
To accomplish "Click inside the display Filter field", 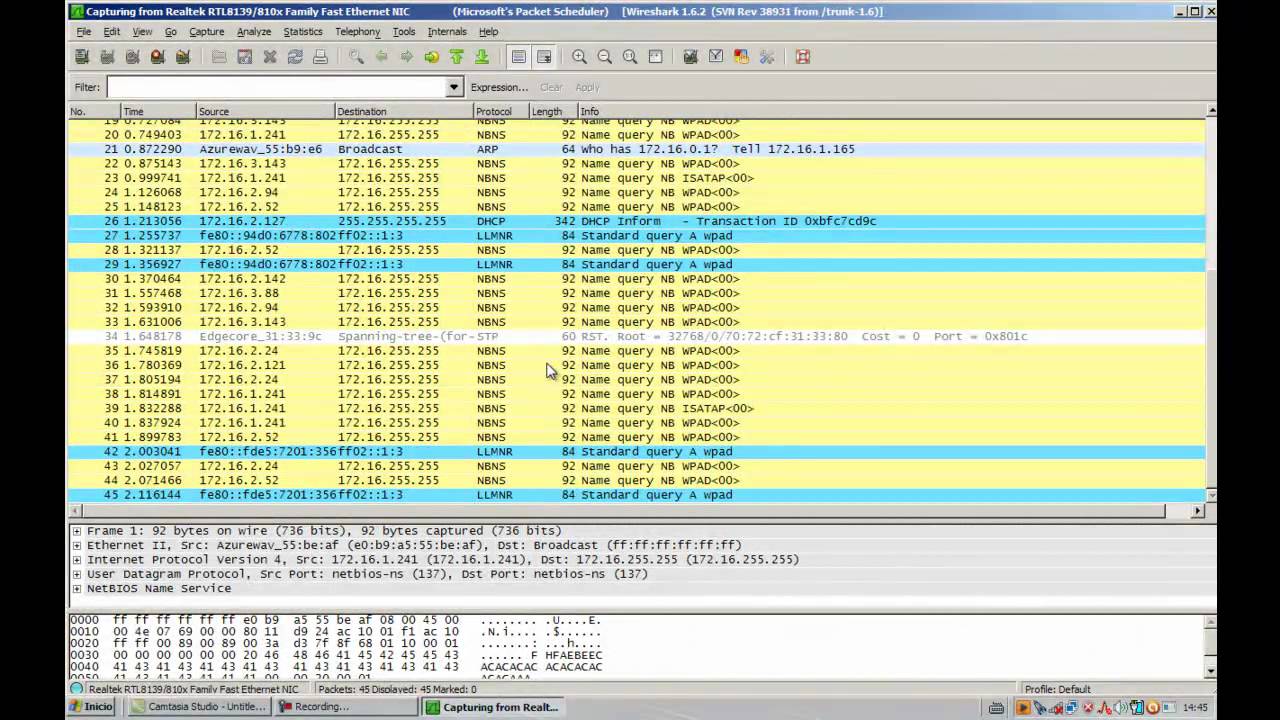I will (276, 87).
